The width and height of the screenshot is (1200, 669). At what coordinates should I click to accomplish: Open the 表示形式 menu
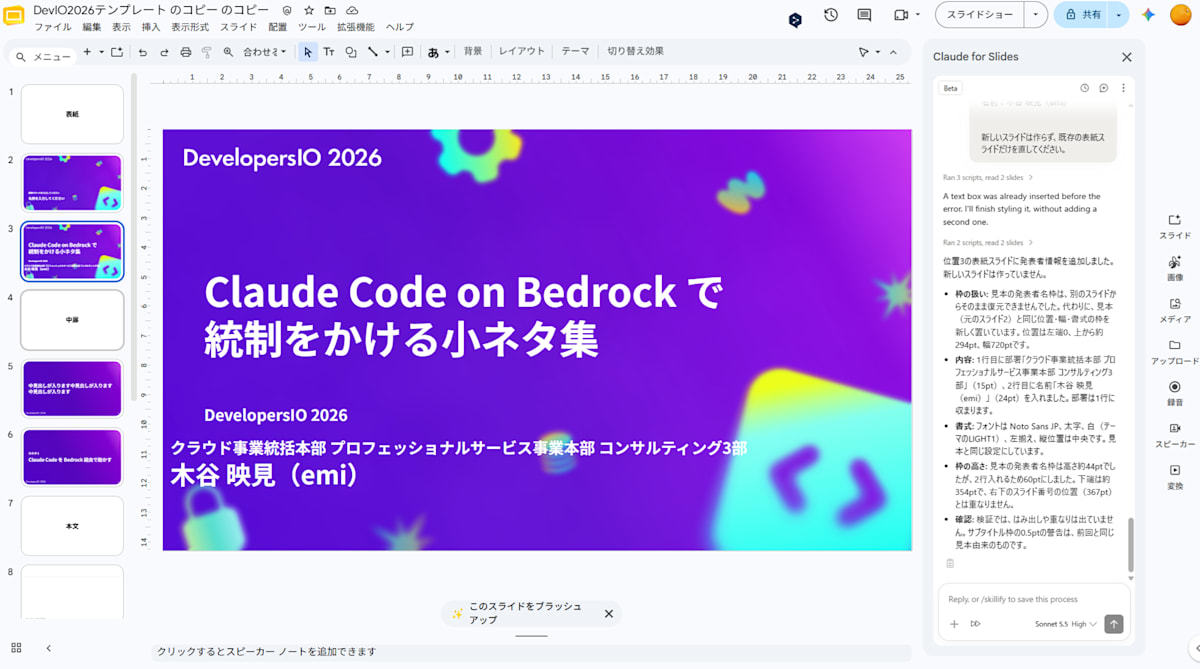tap(190, 27)
